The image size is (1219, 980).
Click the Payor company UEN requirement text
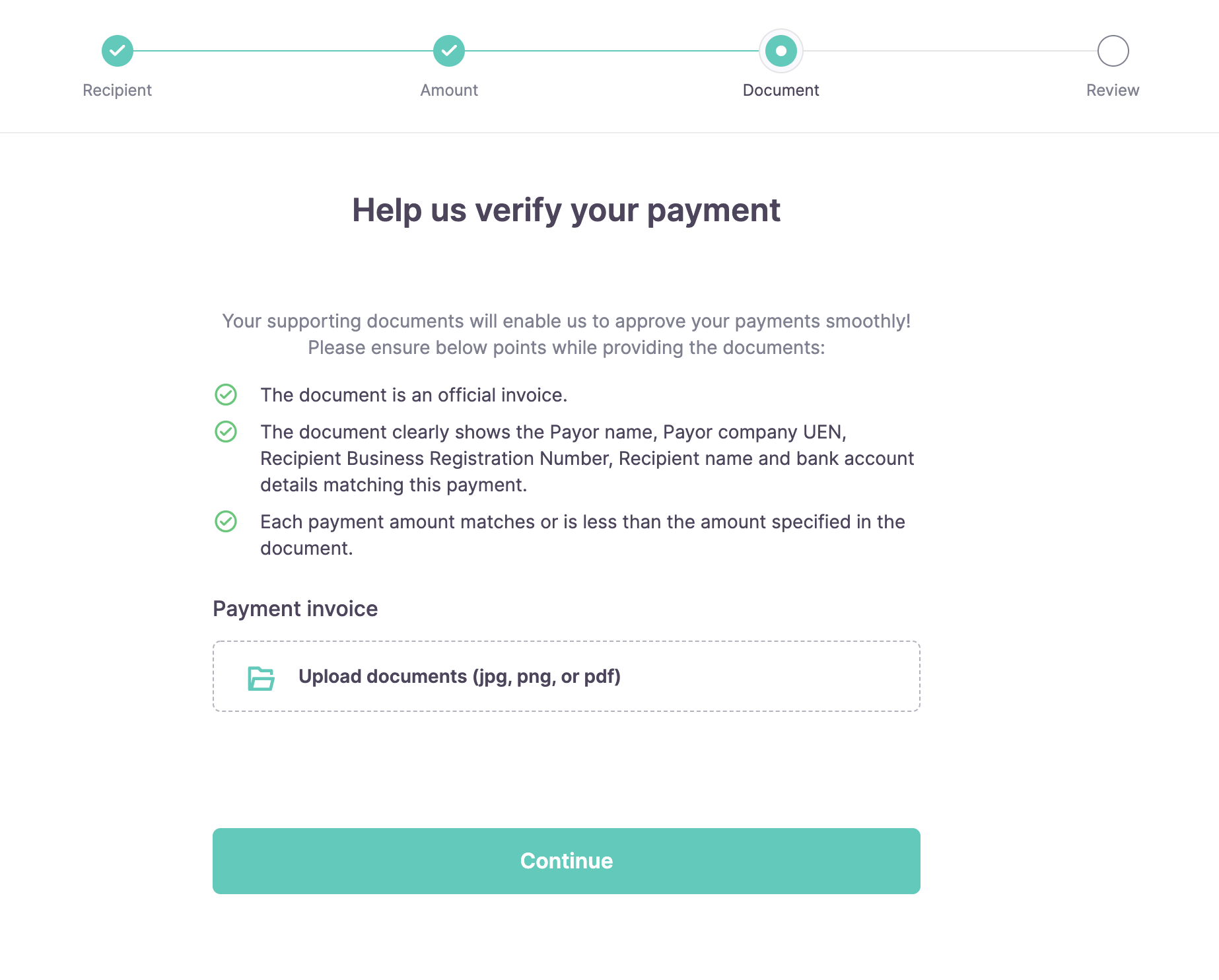586,458
